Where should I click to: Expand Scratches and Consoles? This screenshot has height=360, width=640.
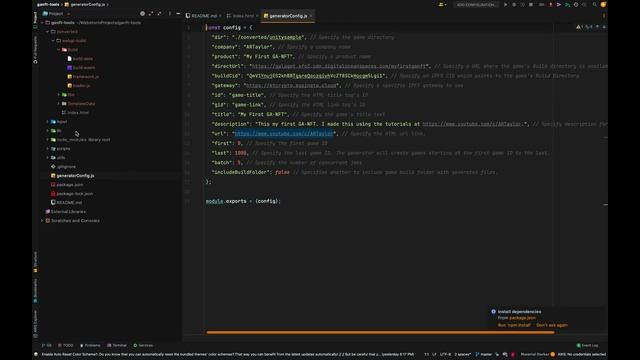tap(42, 220)
